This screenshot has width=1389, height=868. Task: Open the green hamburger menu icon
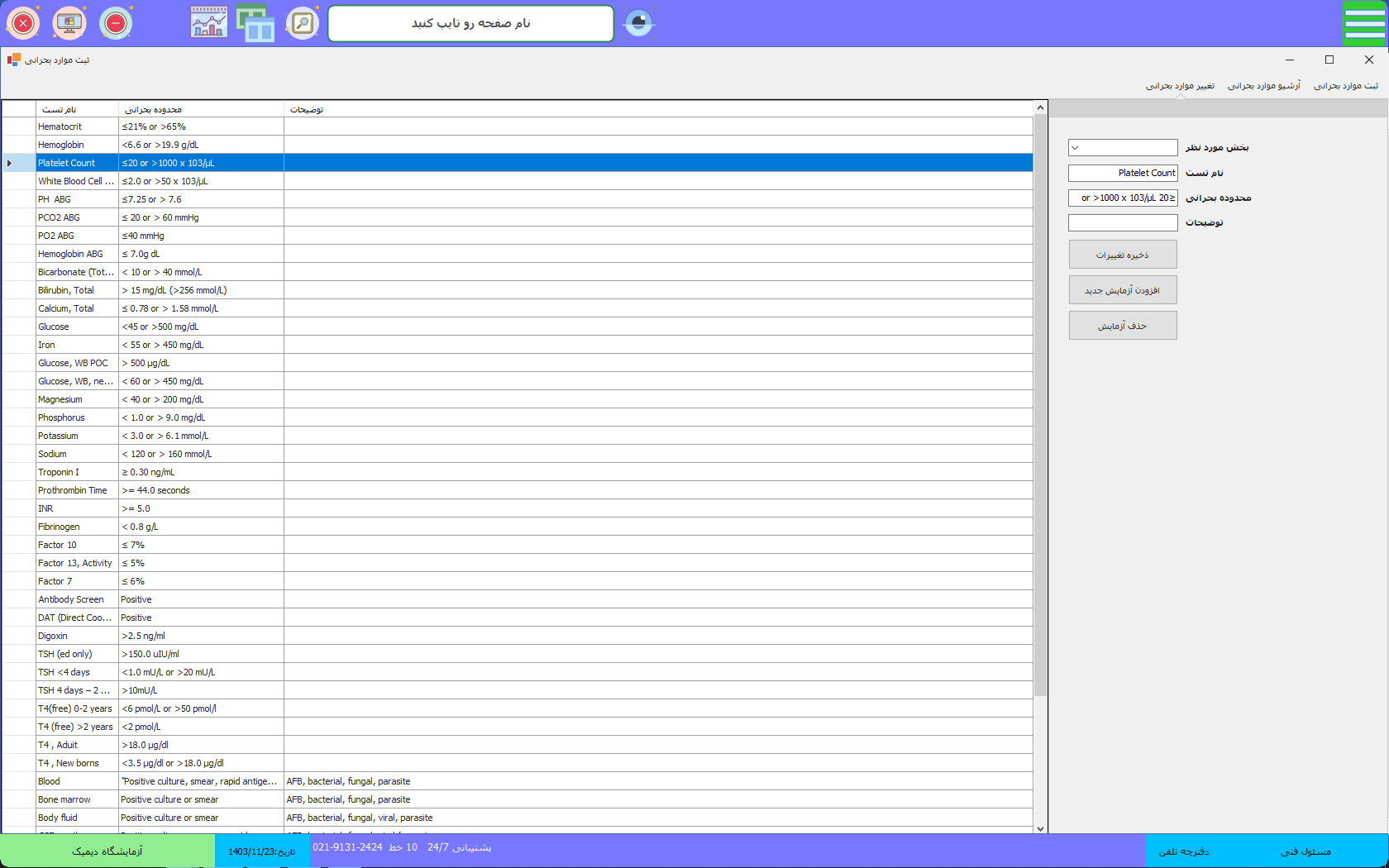click(x=1364, y=23)
